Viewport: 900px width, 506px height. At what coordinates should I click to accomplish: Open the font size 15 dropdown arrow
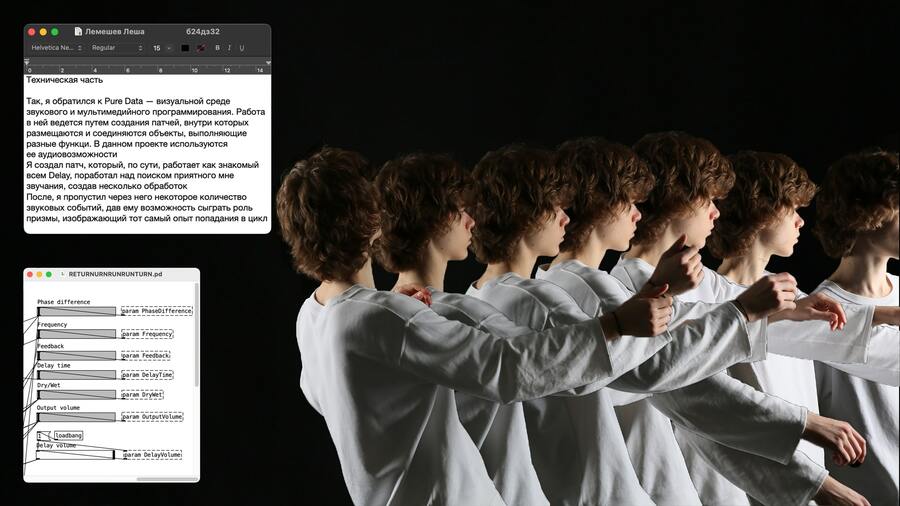click(x=169, y=48)
